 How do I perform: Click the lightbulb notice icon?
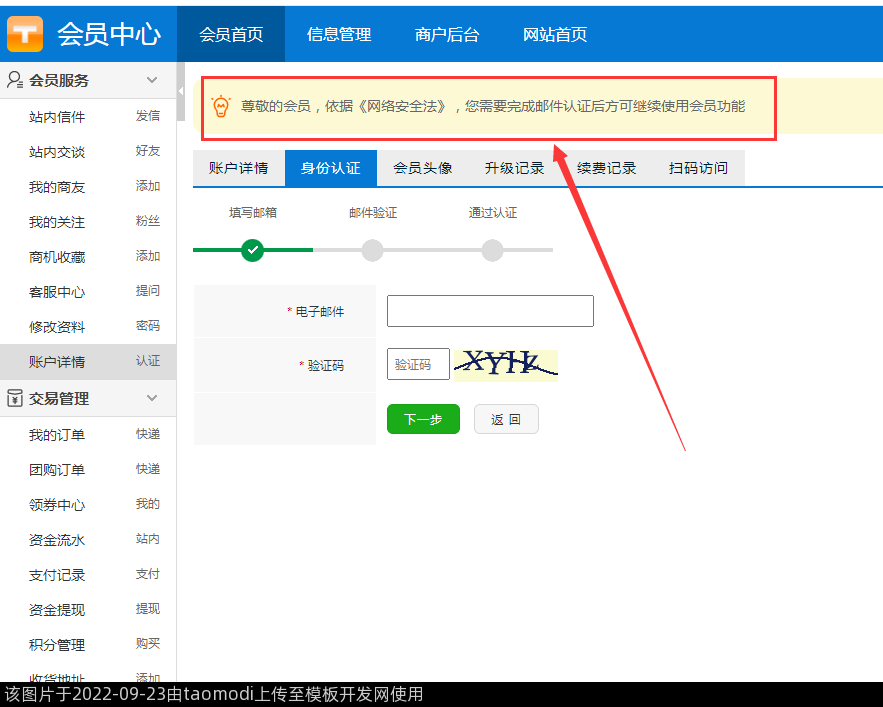coord(221,106)
